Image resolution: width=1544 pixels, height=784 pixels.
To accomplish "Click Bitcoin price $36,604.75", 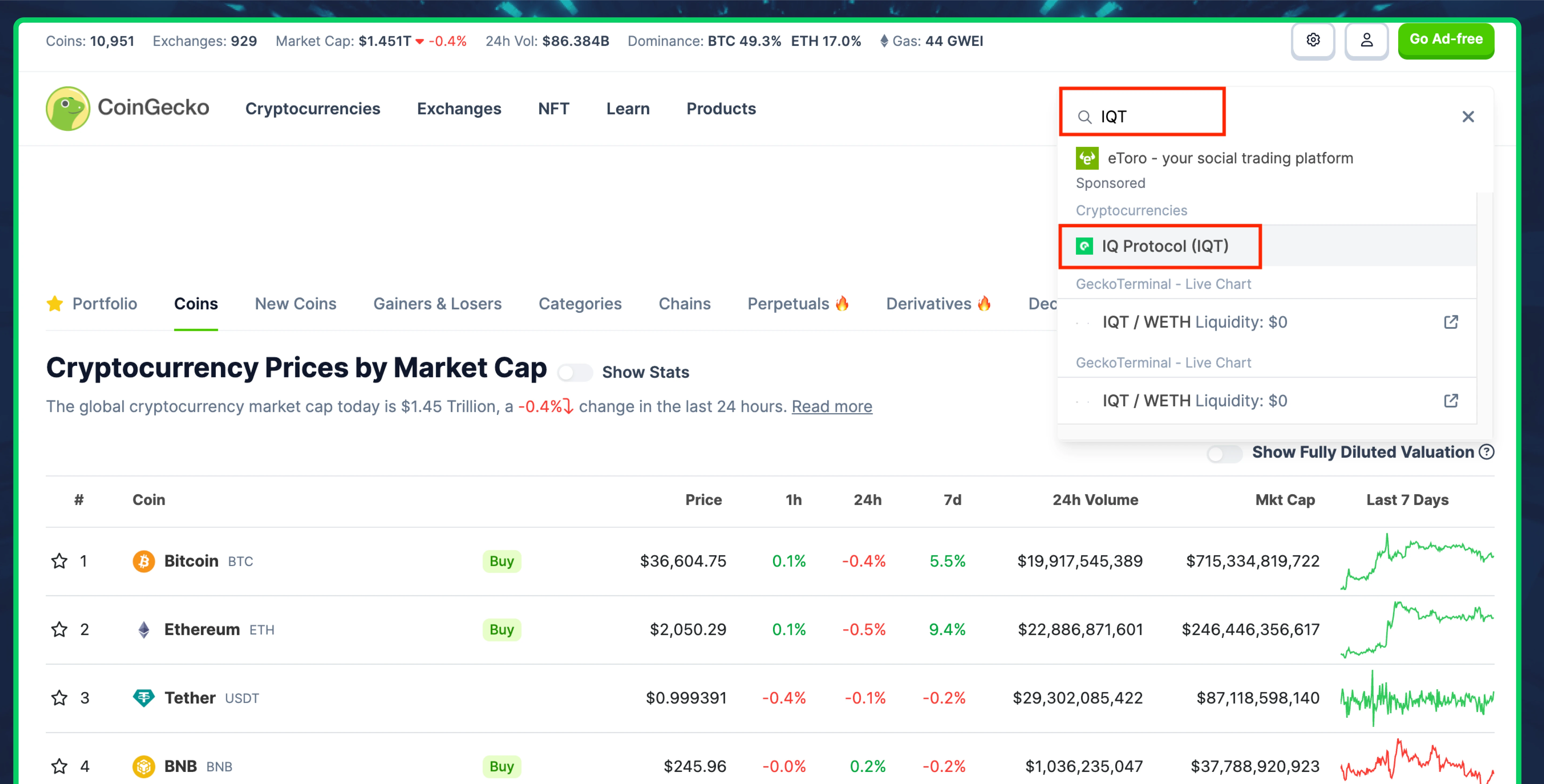I will point(683,561).
